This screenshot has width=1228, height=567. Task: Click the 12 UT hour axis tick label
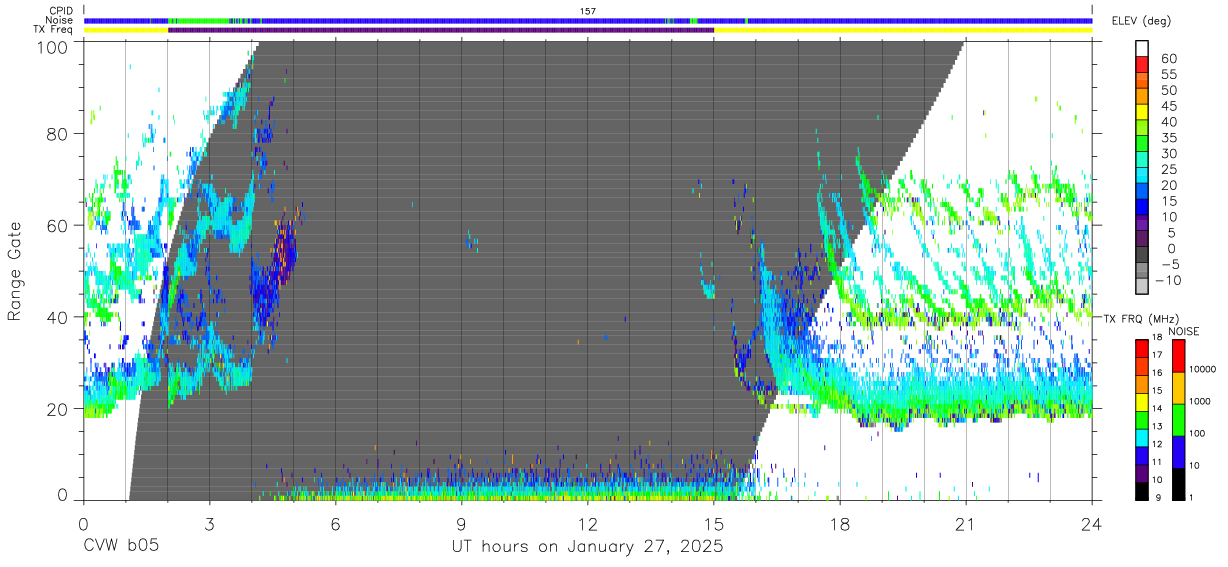[588, 523]
